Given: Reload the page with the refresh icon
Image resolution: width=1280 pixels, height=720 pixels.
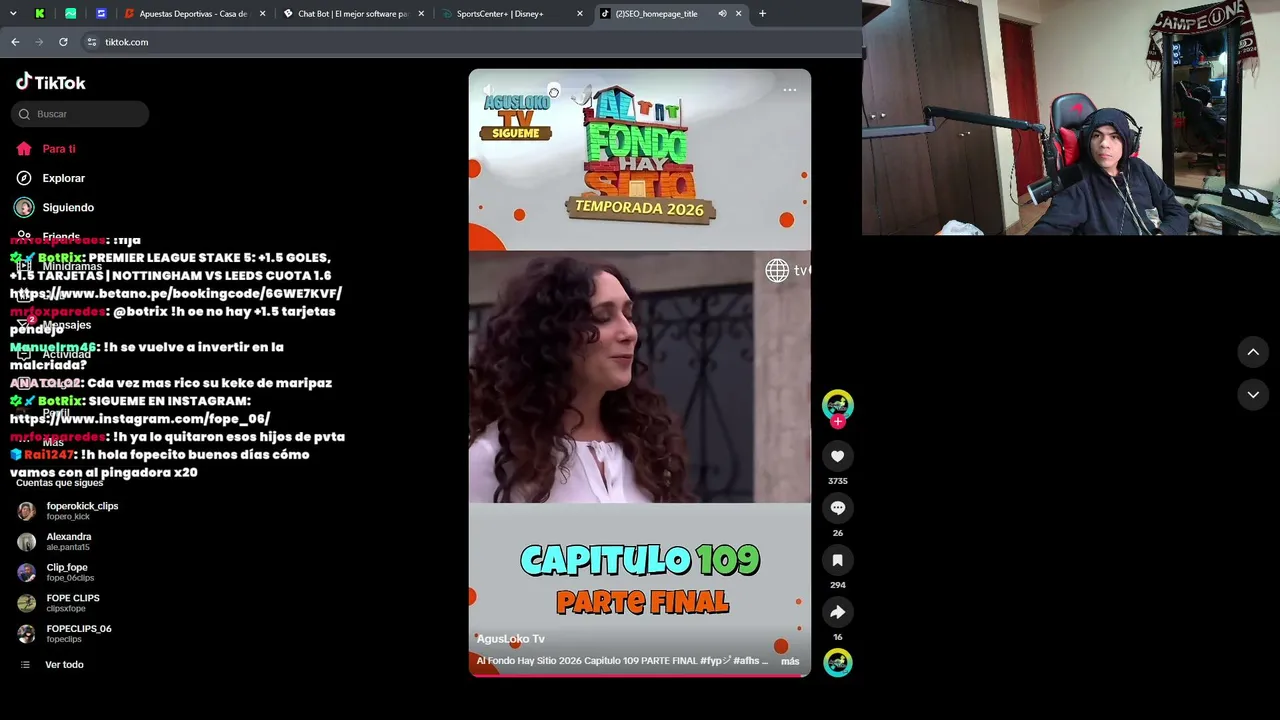Looking at the screenshot, I should point(63,42).
